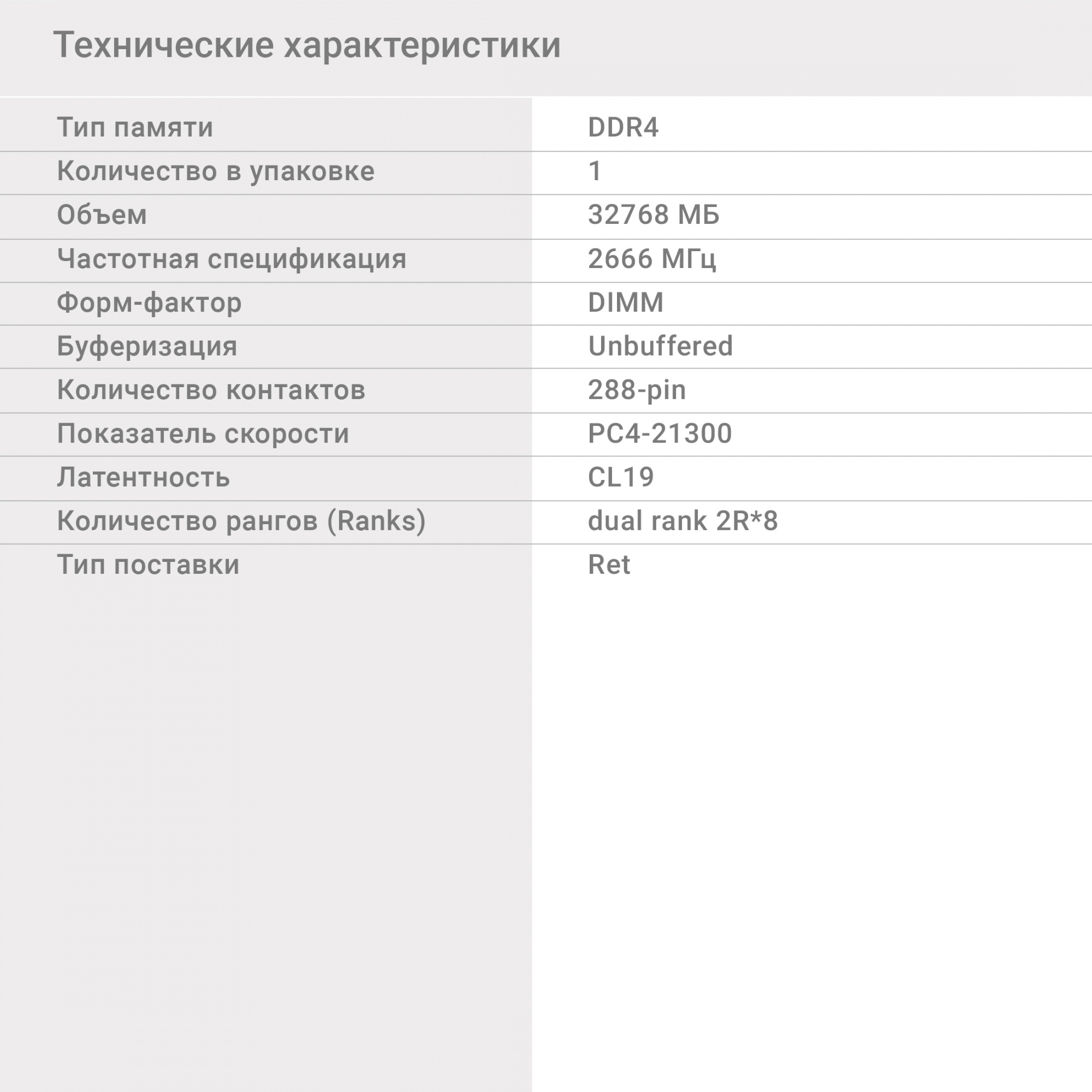Select the 2666 МГц value
The width and height of the screenshot is (1092, 1092).
coord(652,259)
